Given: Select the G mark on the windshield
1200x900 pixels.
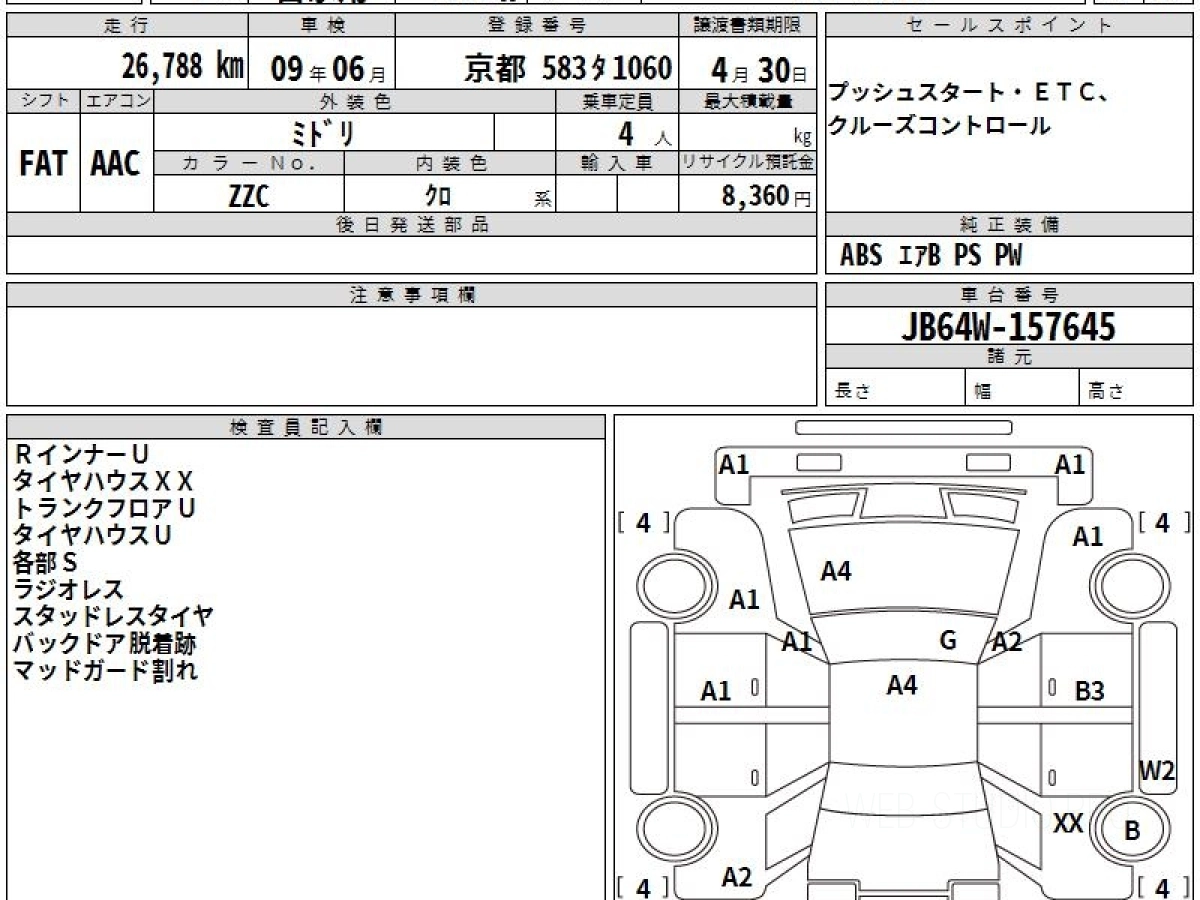Looking at the screenshot, I should (x=948, y=640).
